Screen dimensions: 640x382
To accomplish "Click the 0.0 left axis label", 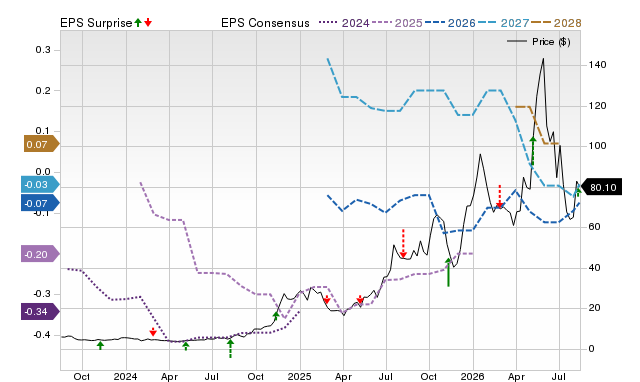I will (x=43, y=171).
